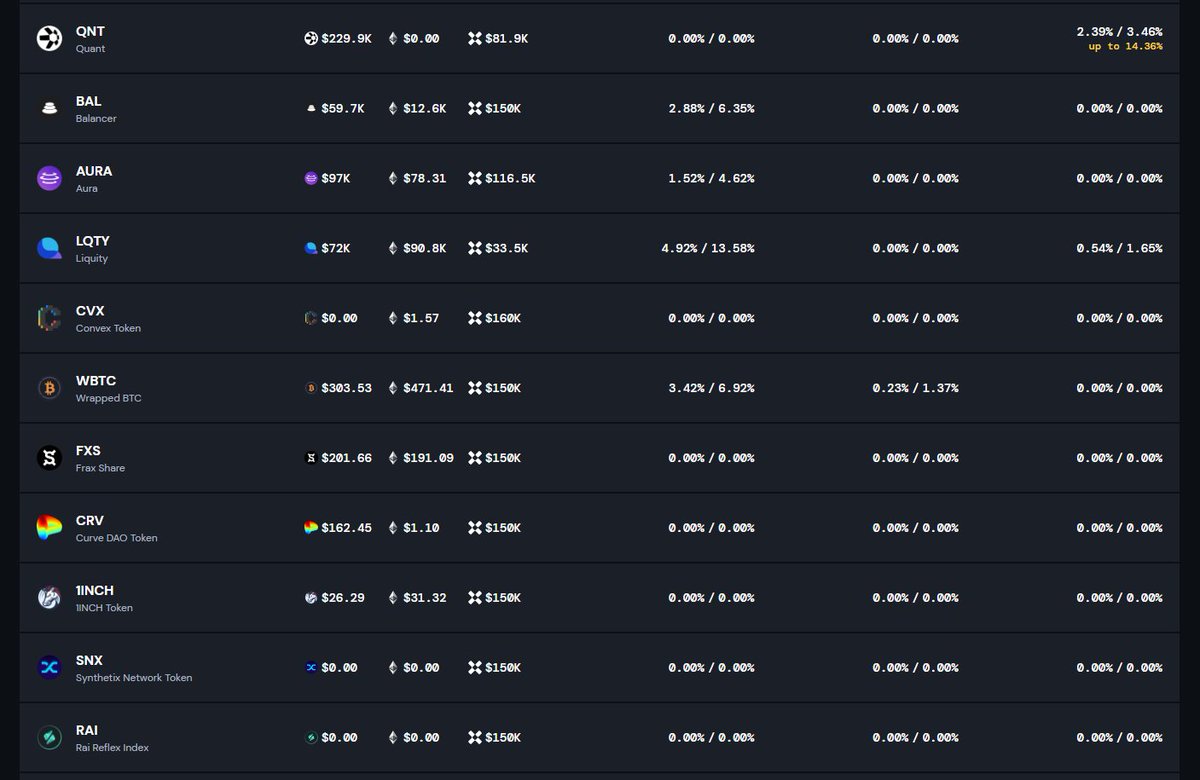Viewport: 1200px width, 780px height.
Task: Select the 2.39% / 3.46% value
Action: coord(1119,32)
